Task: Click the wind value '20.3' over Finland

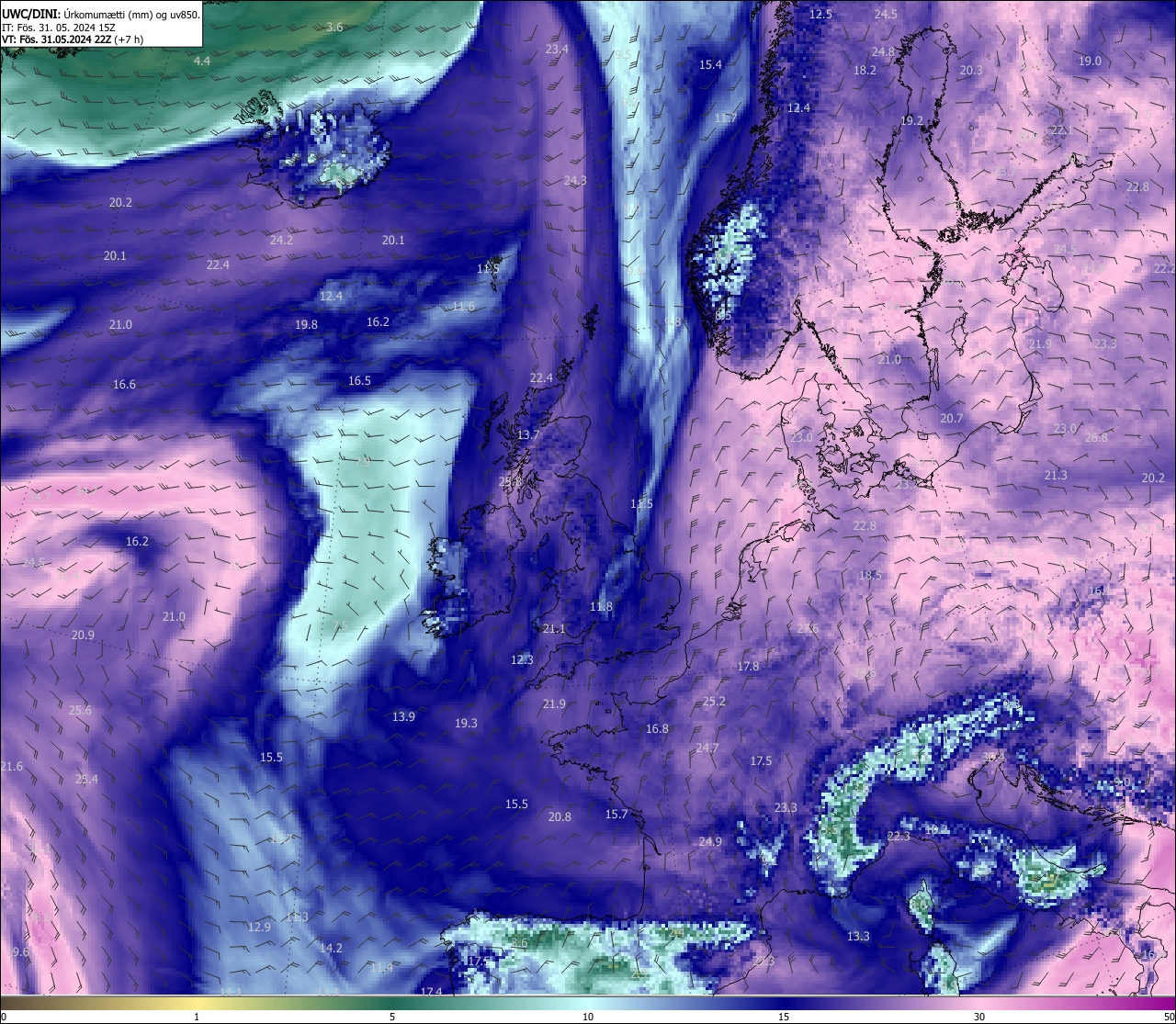Action: 971,71
